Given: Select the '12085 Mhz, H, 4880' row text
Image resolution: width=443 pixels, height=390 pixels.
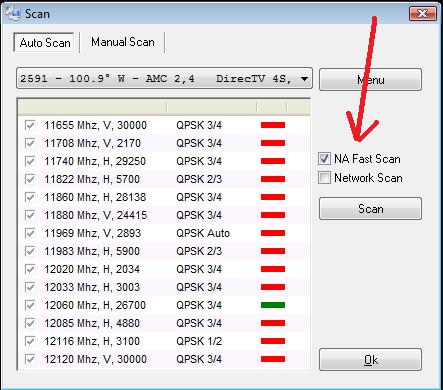Looking at the screenshot, I should point(92,323).
